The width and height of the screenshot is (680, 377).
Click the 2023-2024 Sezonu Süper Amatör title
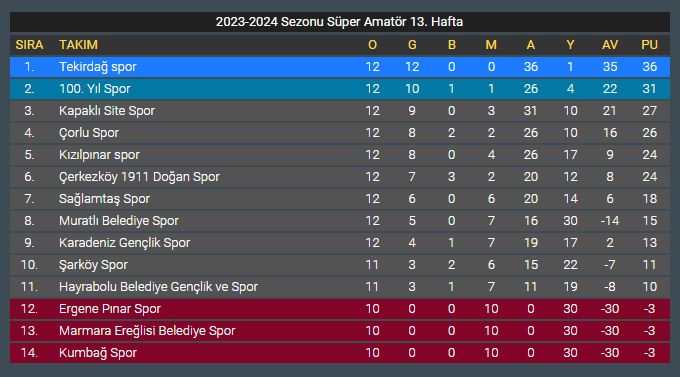click(x=340, y=22)
